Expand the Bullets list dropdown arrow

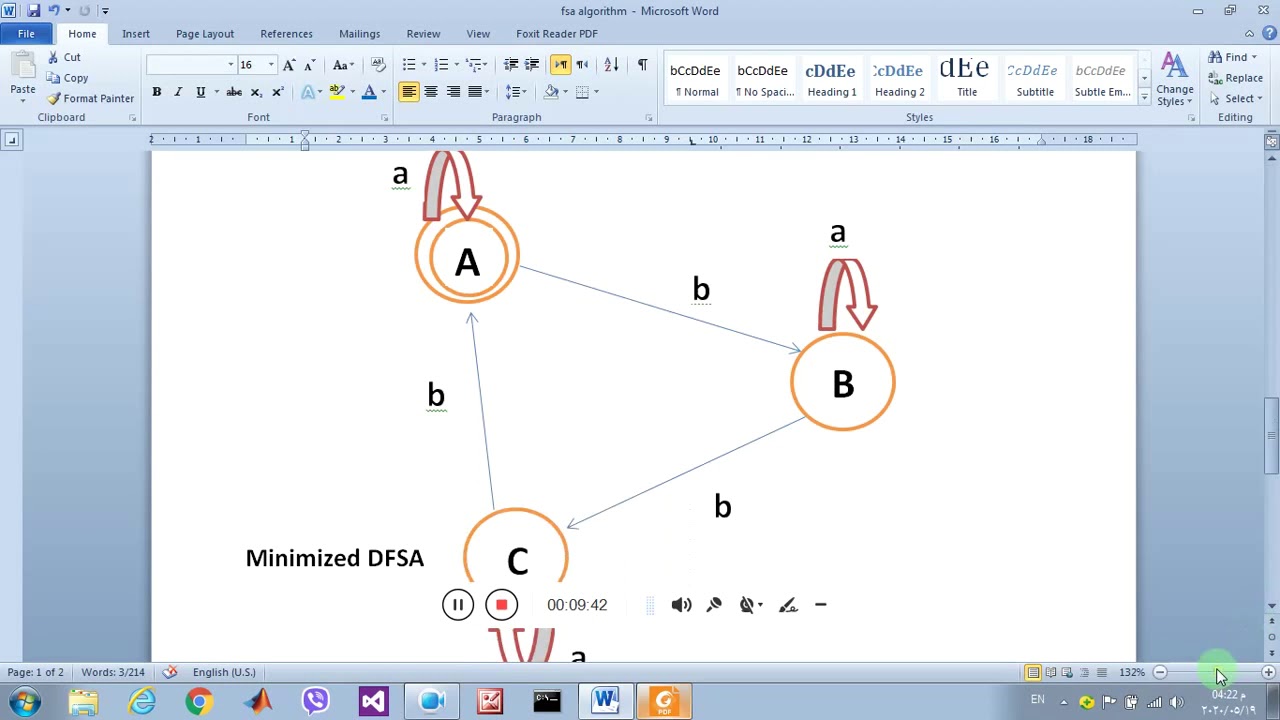(x=424, y=65)
